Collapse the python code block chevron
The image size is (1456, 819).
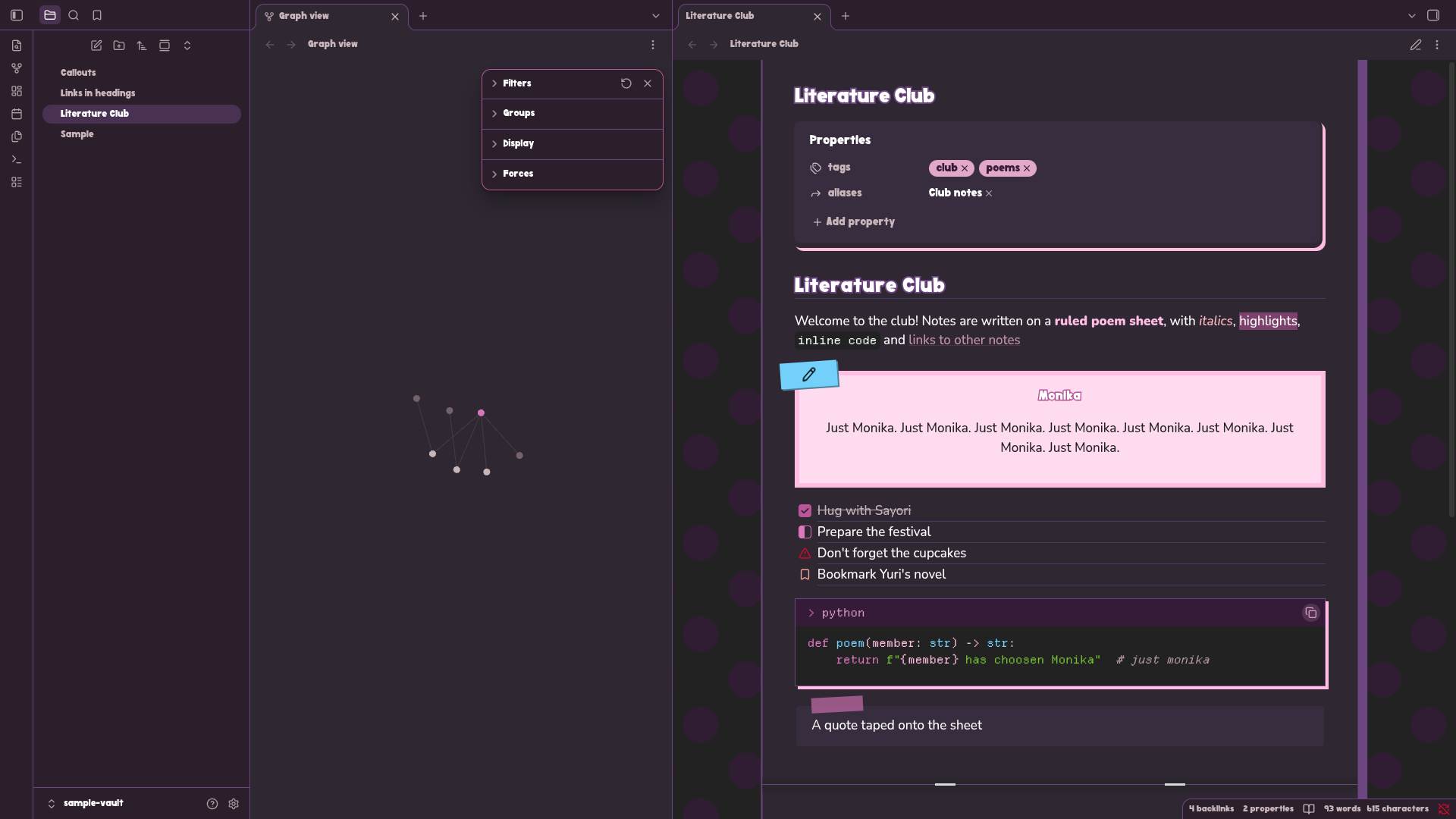click(811, 613)
